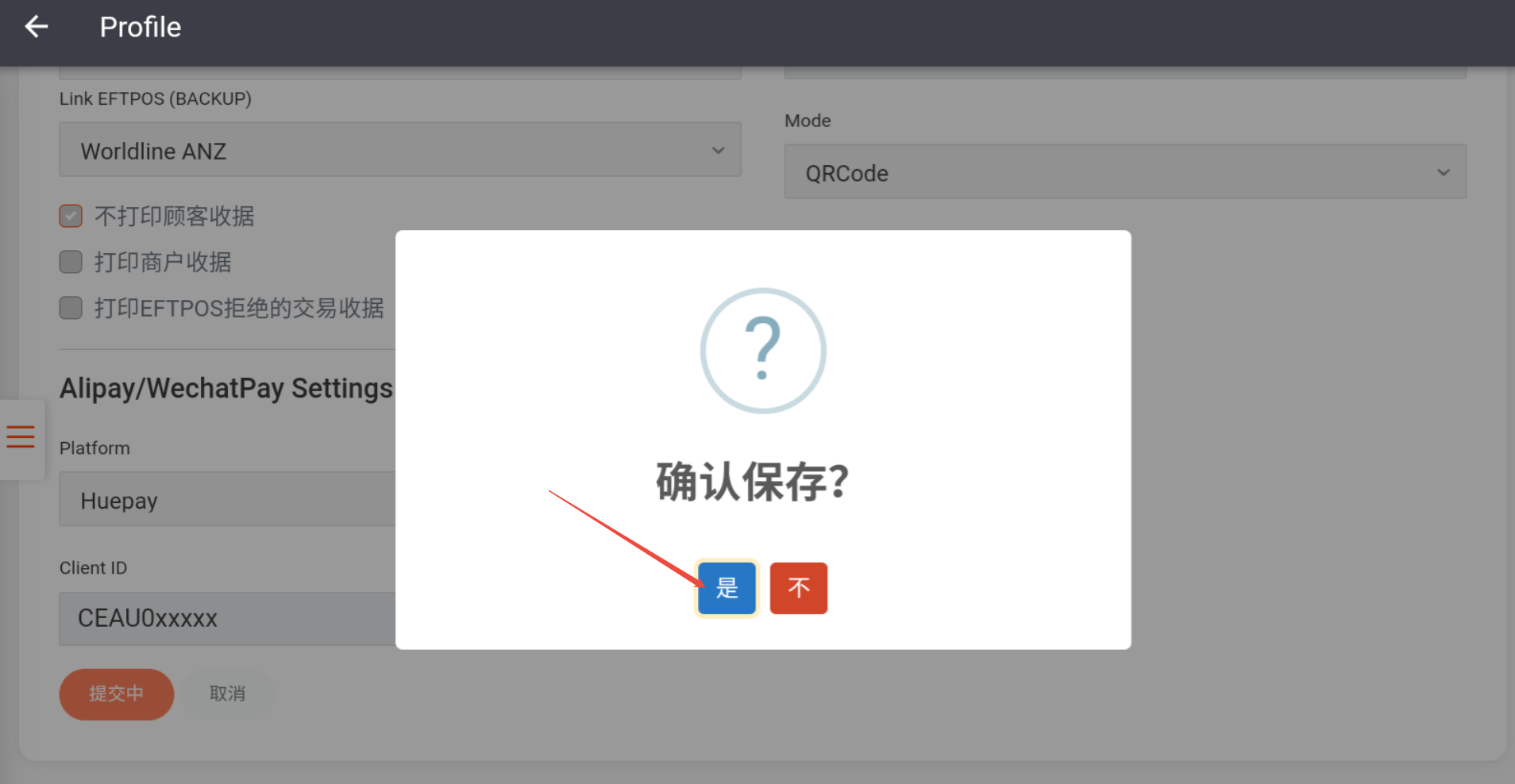Click the CEAU0xxxxx Client ID field
Screen dimensions: 1515x784
point(227,618)
